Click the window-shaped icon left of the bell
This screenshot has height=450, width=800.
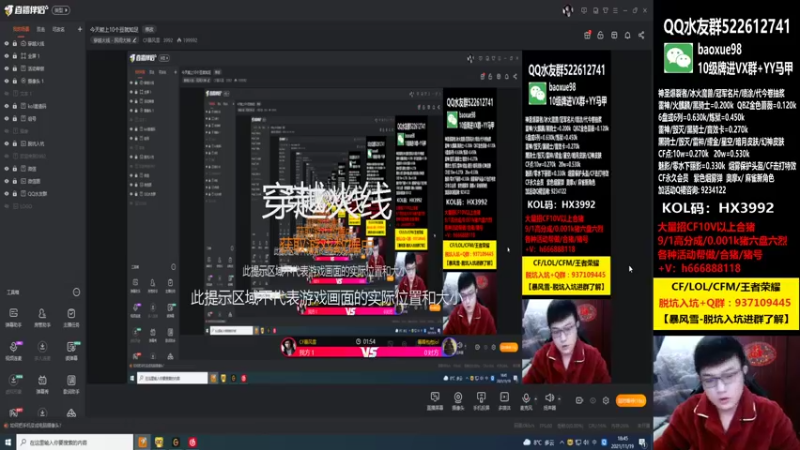614,35
